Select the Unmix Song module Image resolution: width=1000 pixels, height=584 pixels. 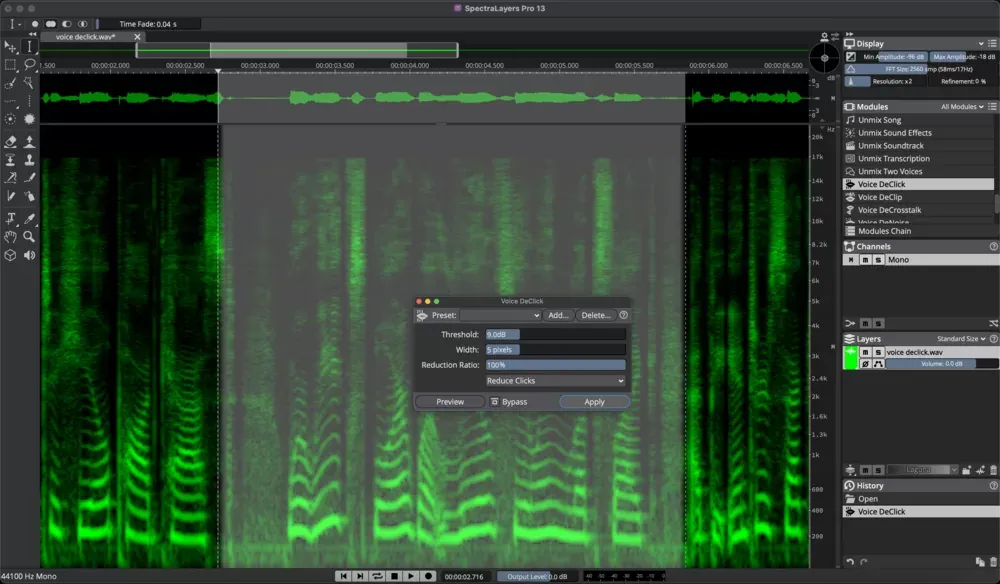(x=918, y=120)
